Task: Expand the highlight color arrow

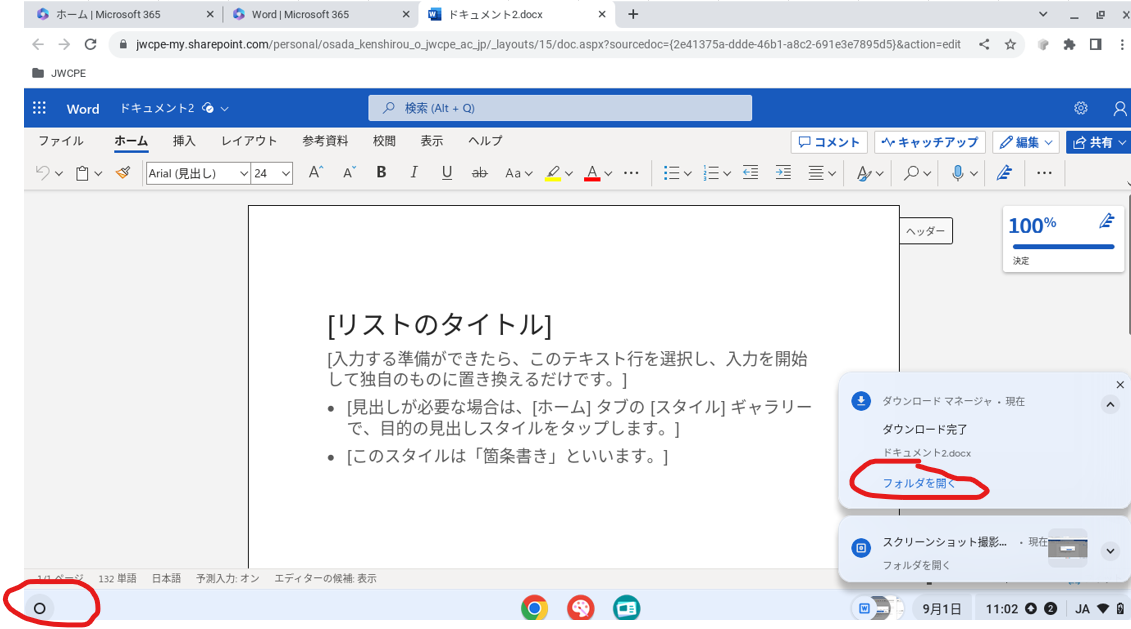Action: [569, 174]
